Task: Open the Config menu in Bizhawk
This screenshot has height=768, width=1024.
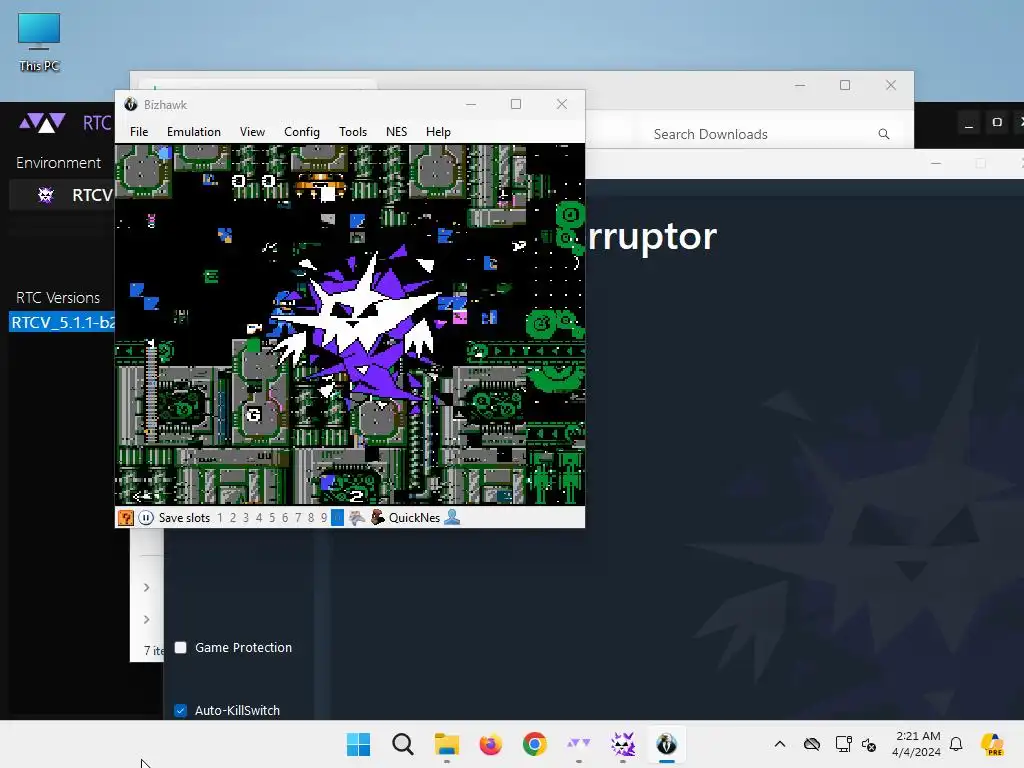Action: tap(302, 132)
